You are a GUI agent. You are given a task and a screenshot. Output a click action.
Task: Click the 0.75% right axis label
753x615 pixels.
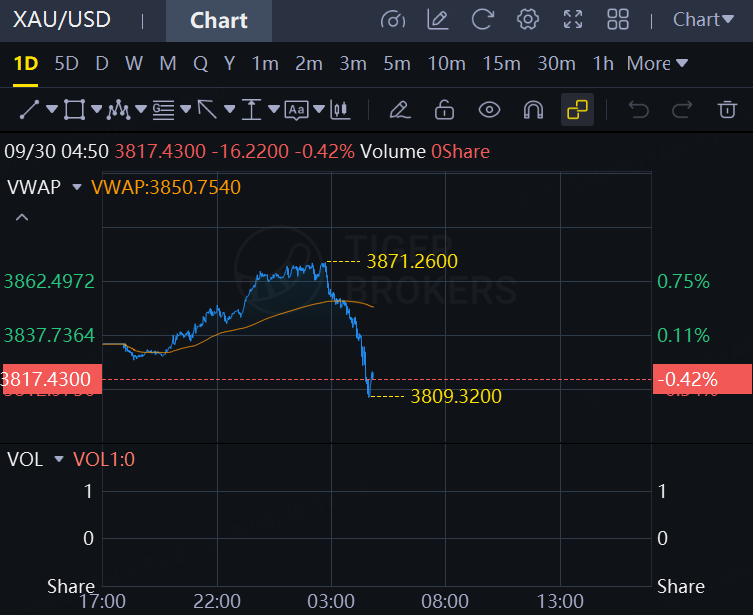pyautogui.click(x=683, y=281)
